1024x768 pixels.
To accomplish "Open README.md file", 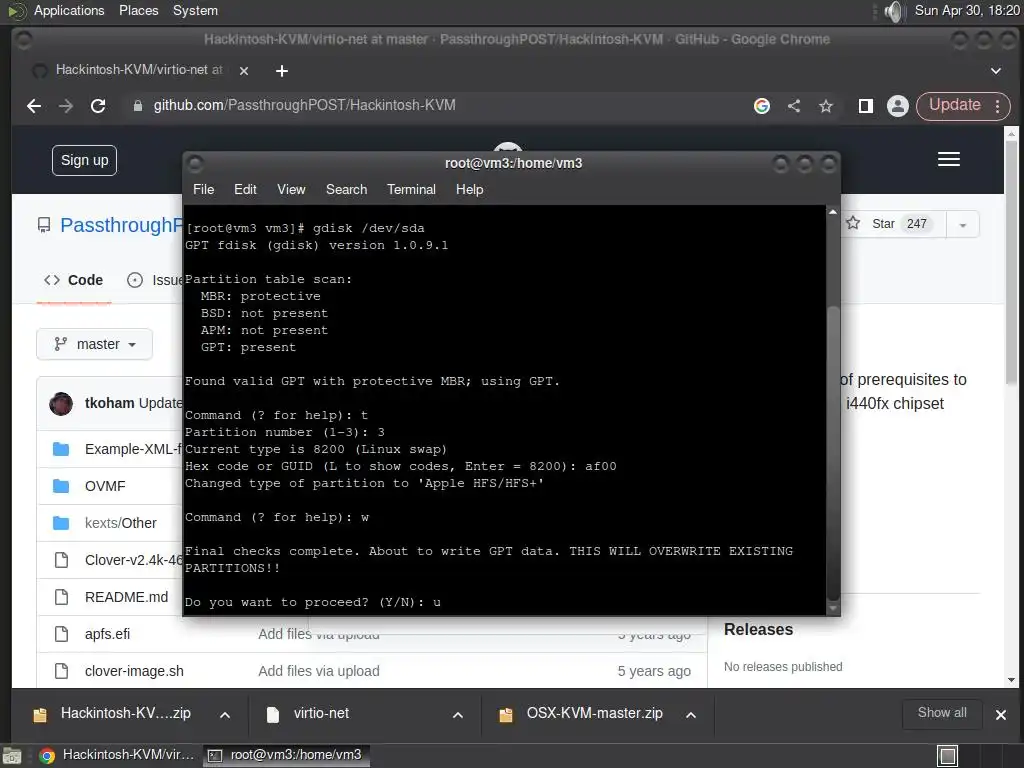I will [x=126, y=597].
